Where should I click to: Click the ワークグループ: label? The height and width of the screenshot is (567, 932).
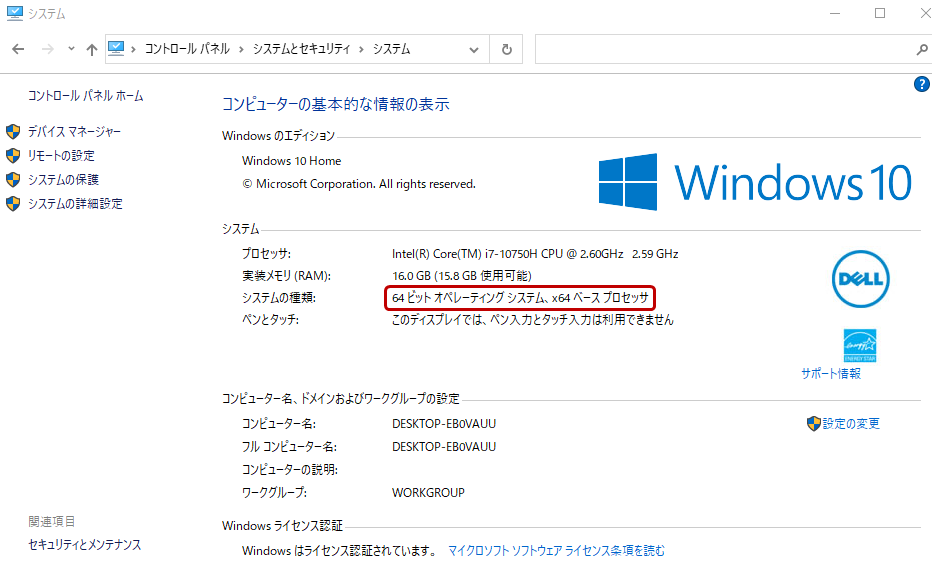(x=274, y=493)
